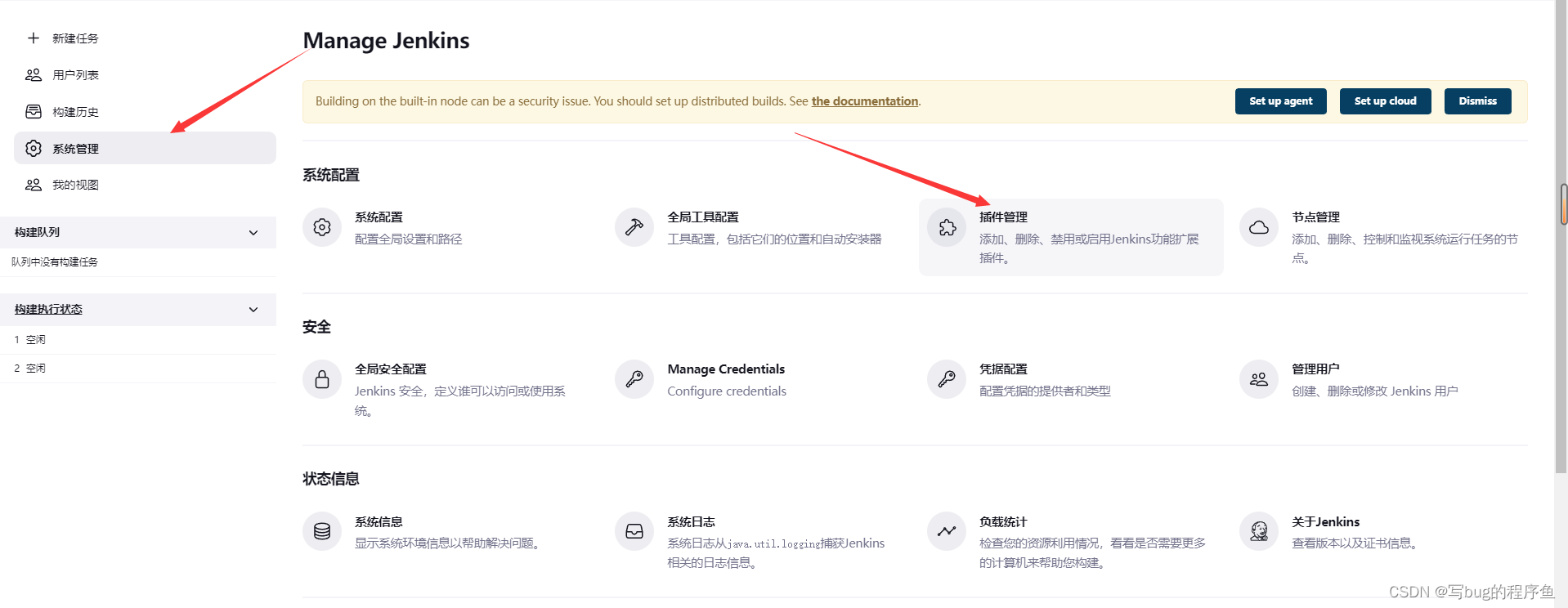
Task: Click the key icon for 凭据配置
Action: (x=947, y=379)
